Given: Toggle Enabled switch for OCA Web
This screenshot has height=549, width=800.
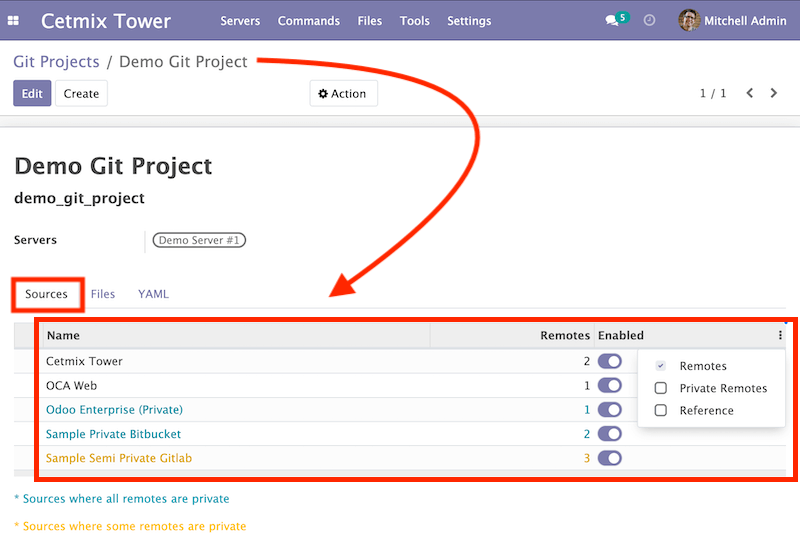Looking at the screenshot, I should pos(610,385).
